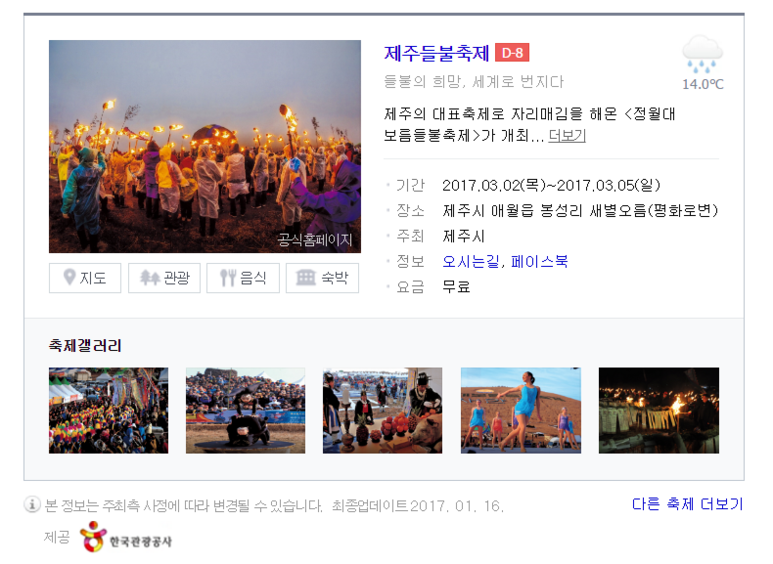
Task: Open last gallery thumbnail with night torches
Action: tap(659, 410)
